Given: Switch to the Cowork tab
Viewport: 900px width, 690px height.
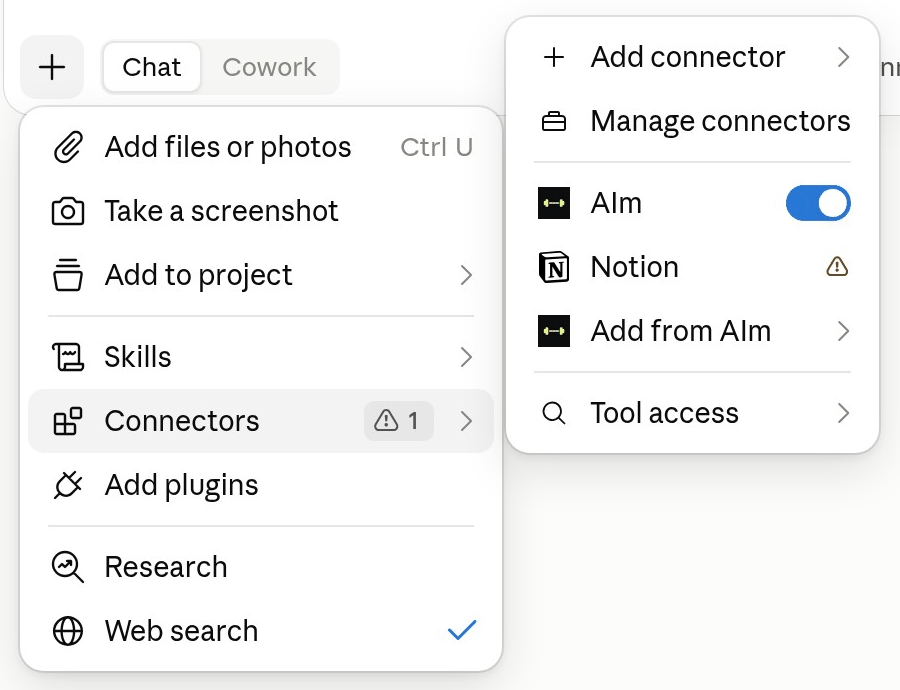Looking at the screenshot, I should pos(269,67).
